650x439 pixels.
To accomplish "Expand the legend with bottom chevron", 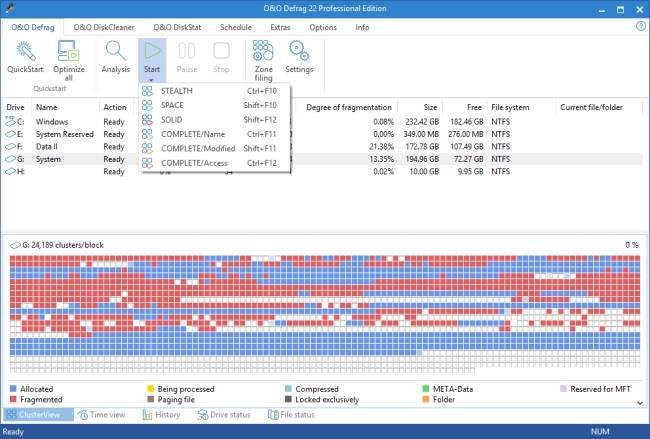I will 640,403.
